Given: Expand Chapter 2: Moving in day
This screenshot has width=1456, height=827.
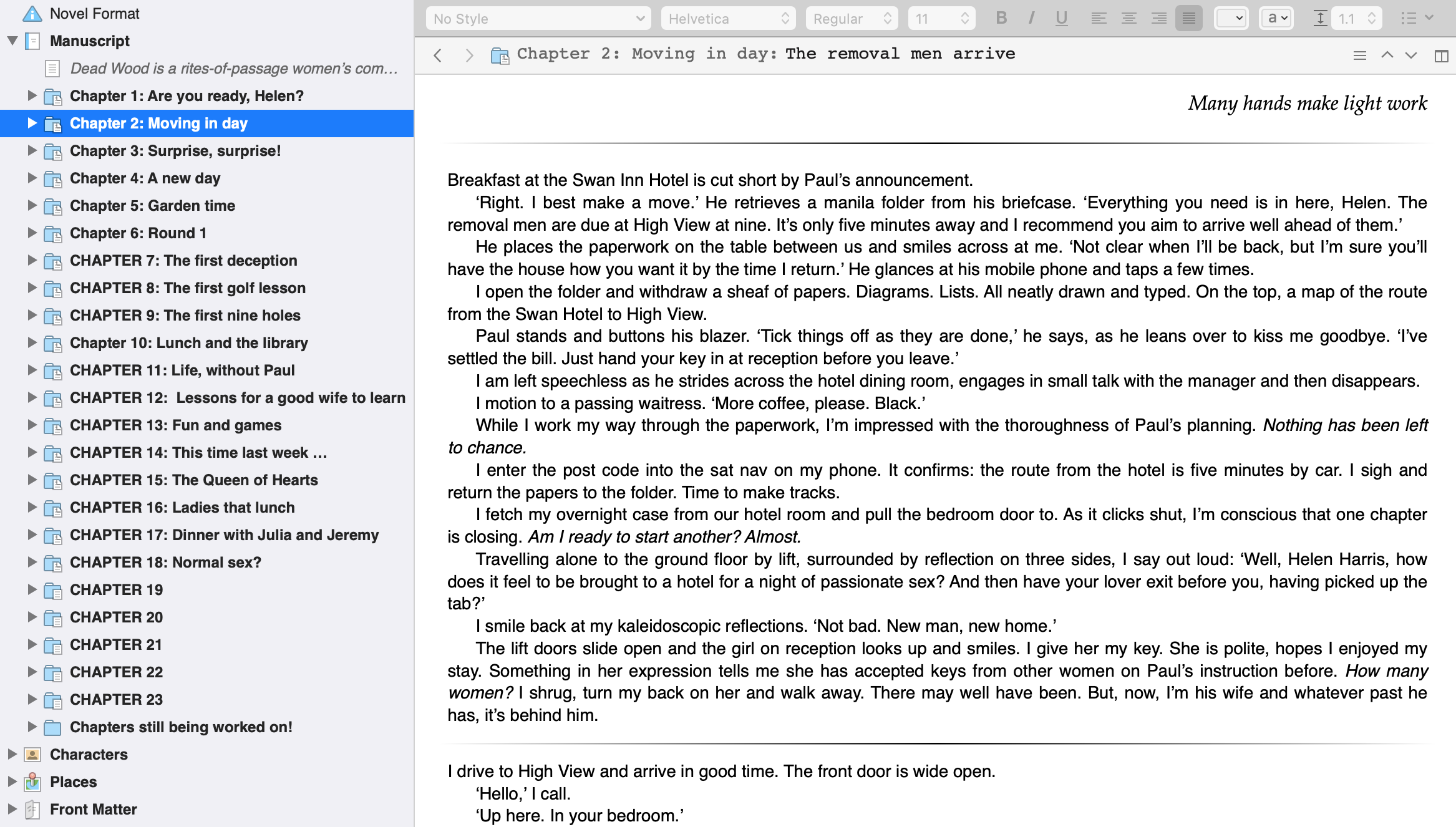Looking at the screenshot, I should [31, 123].
